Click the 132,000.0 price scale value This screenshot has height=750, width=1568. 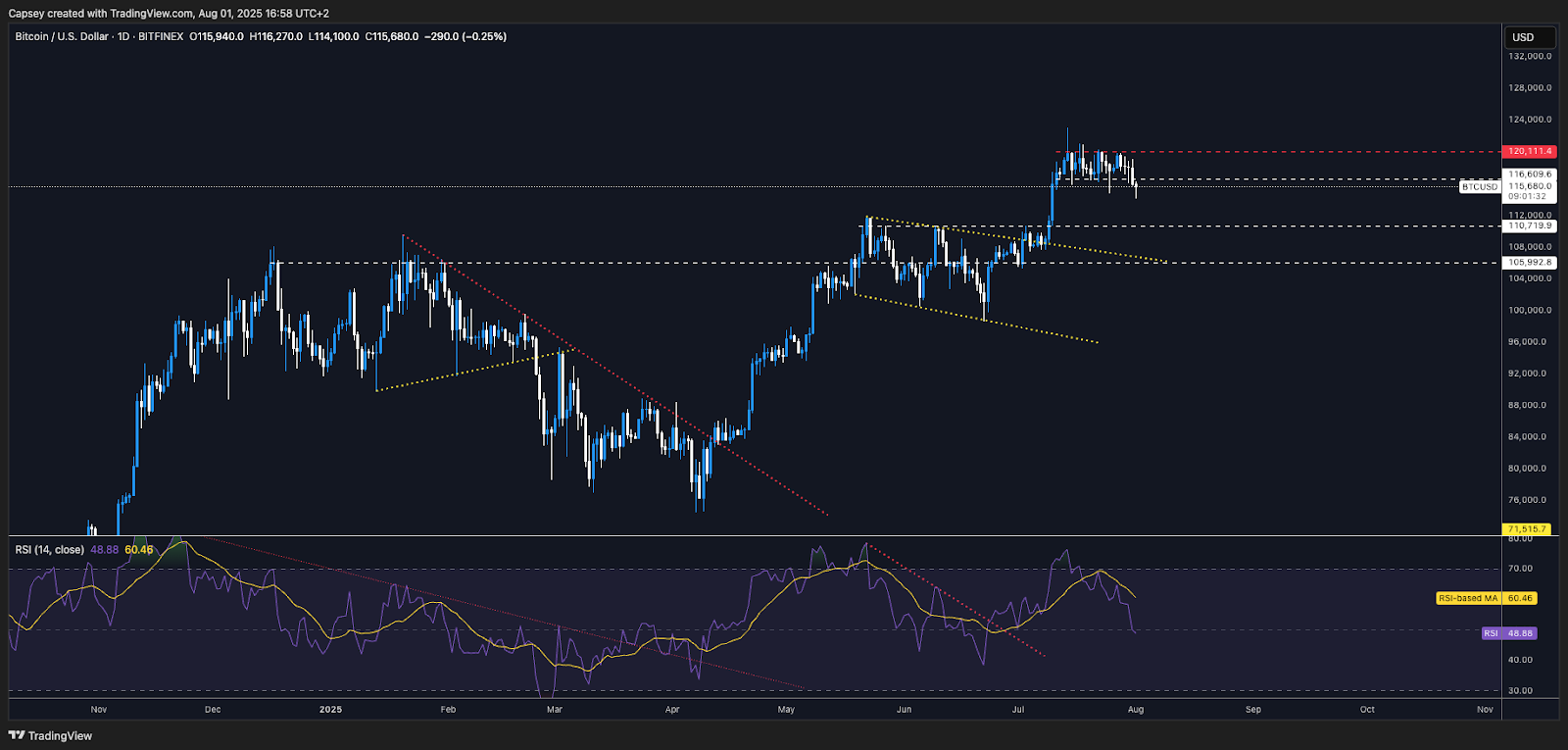[x=1530, y=56]
